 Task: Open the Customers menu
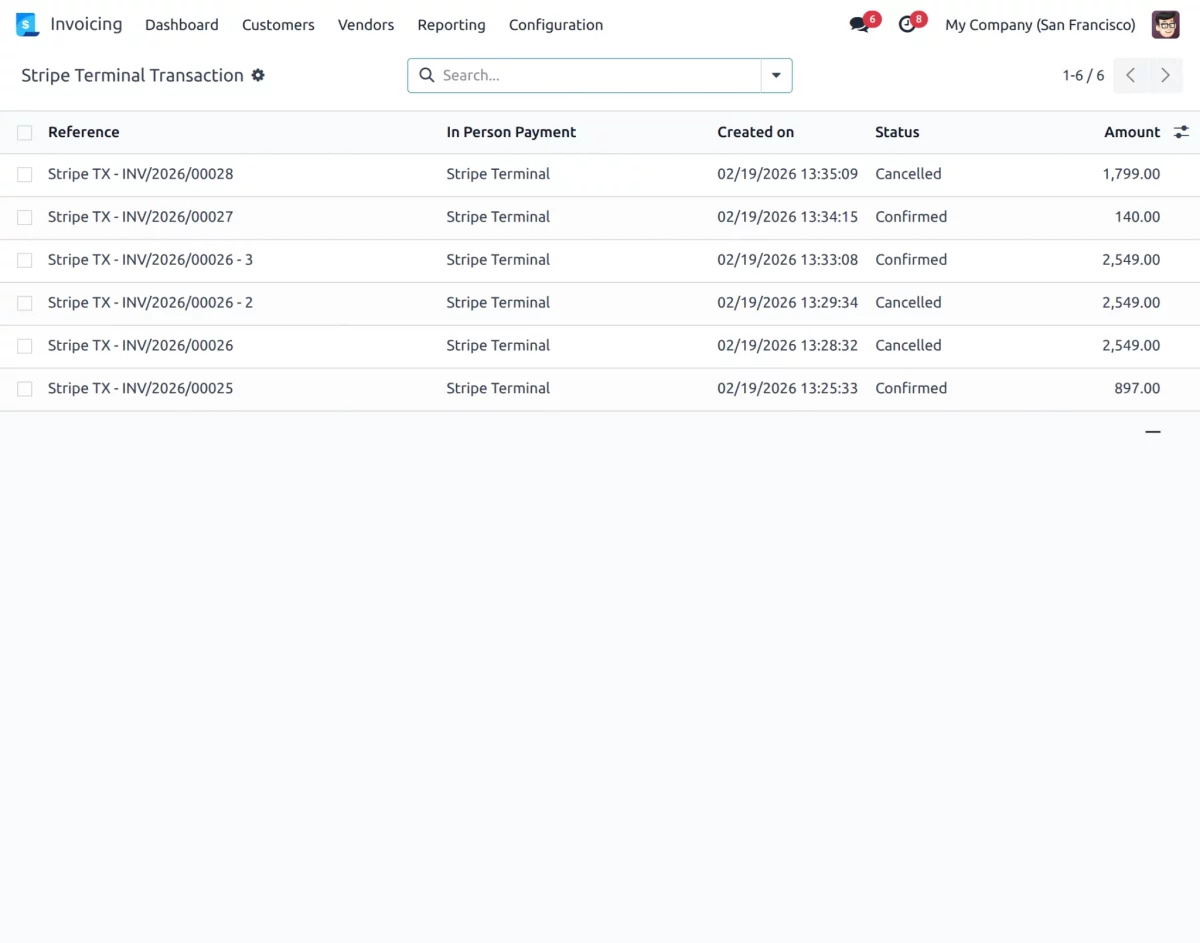tap(278, 25)
